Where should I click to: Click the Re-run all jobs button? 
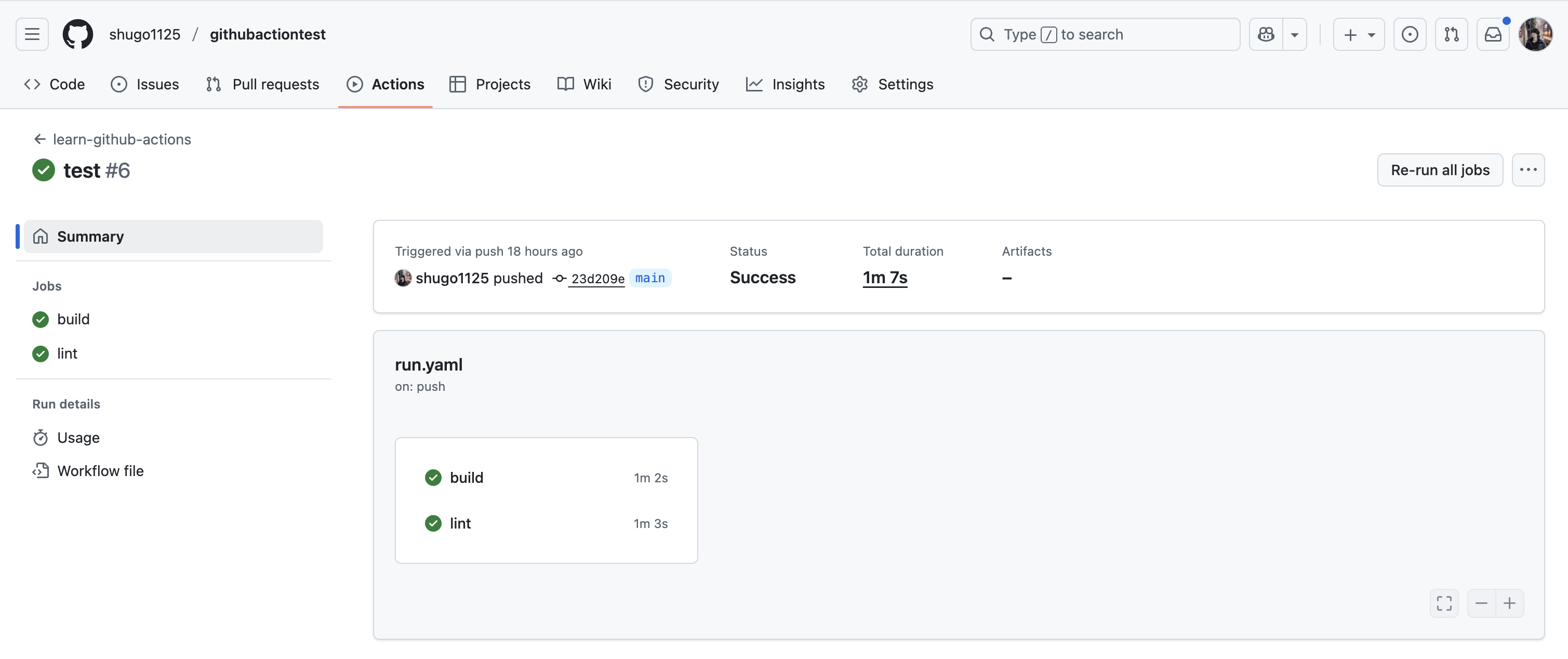(x=1440, y=170)
